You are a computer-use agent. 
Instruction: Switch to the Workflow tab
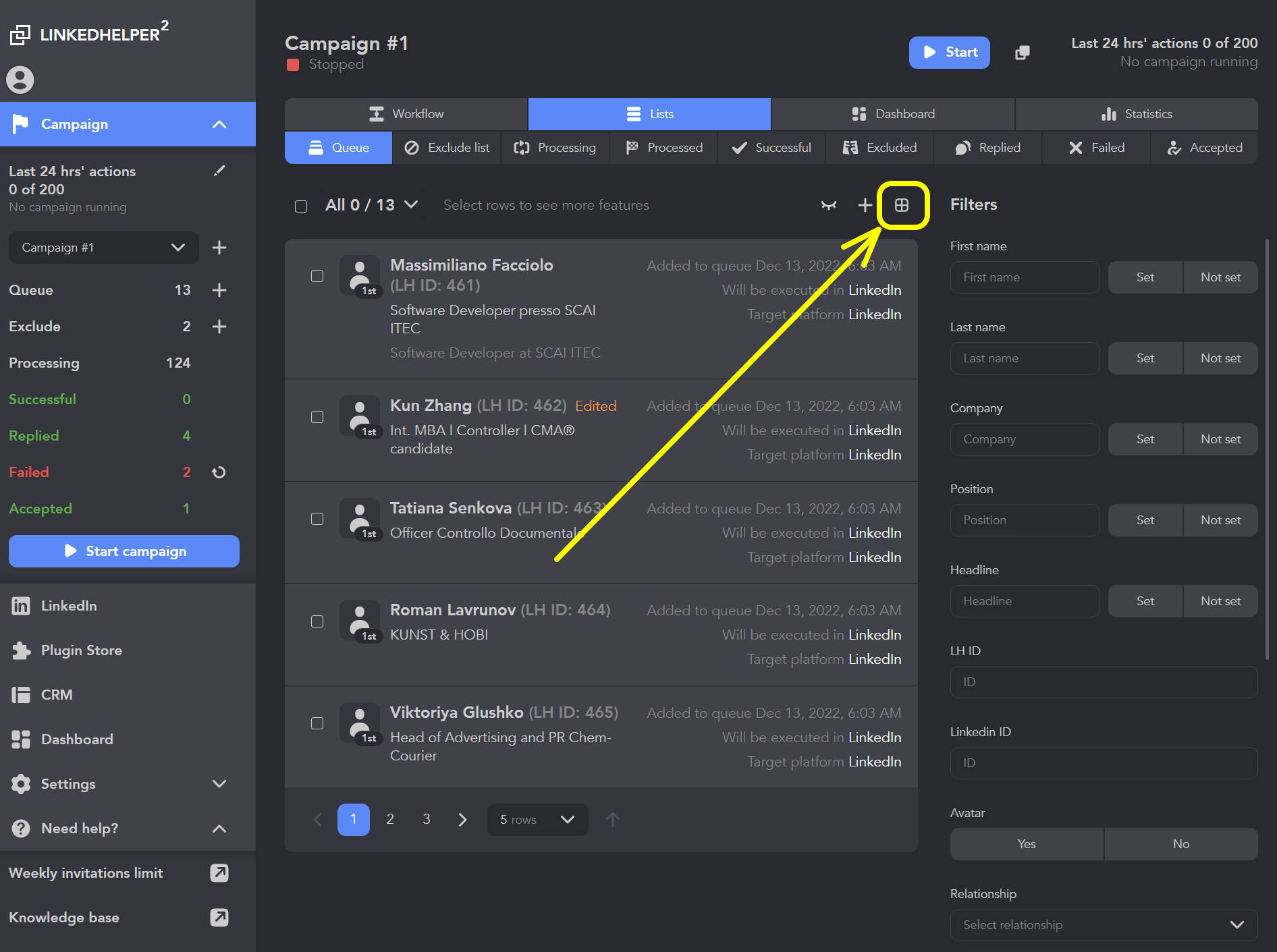click(x=406, y=114)
